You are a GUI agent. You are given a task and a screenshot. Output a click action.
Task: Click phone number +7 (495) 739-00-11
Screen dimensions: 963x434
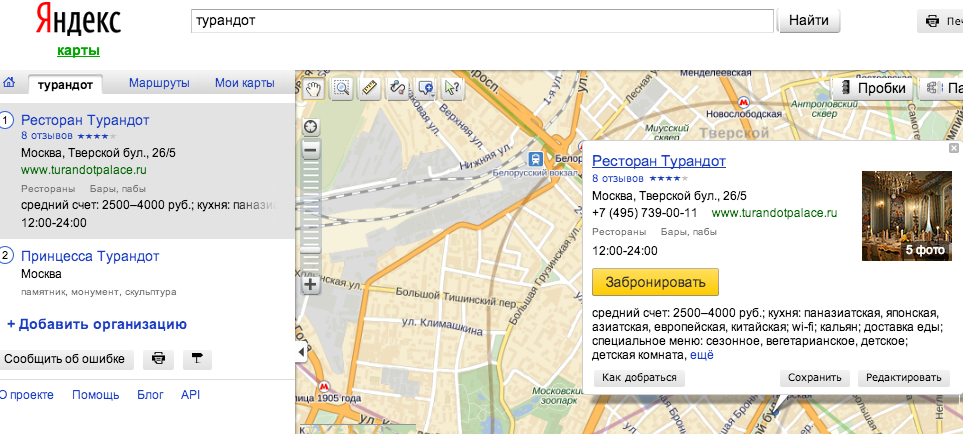pos(645,213)
